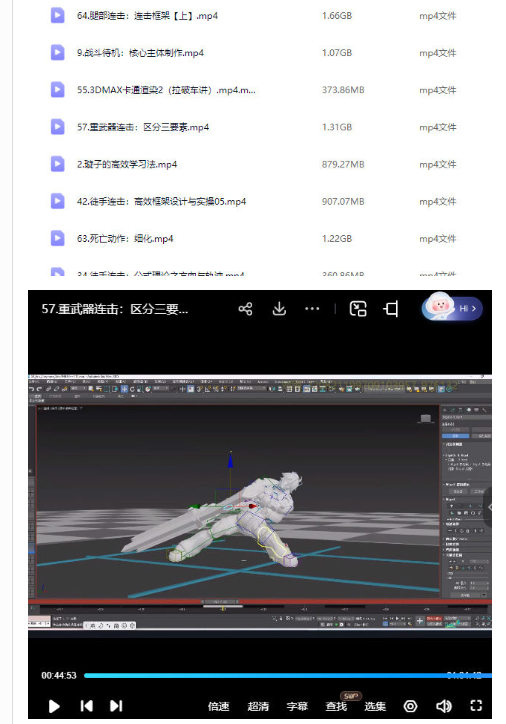The image size is (506, 724).
Task: Open file 2.鞭子的高效学习法.mp4
Action: [127, 164]
